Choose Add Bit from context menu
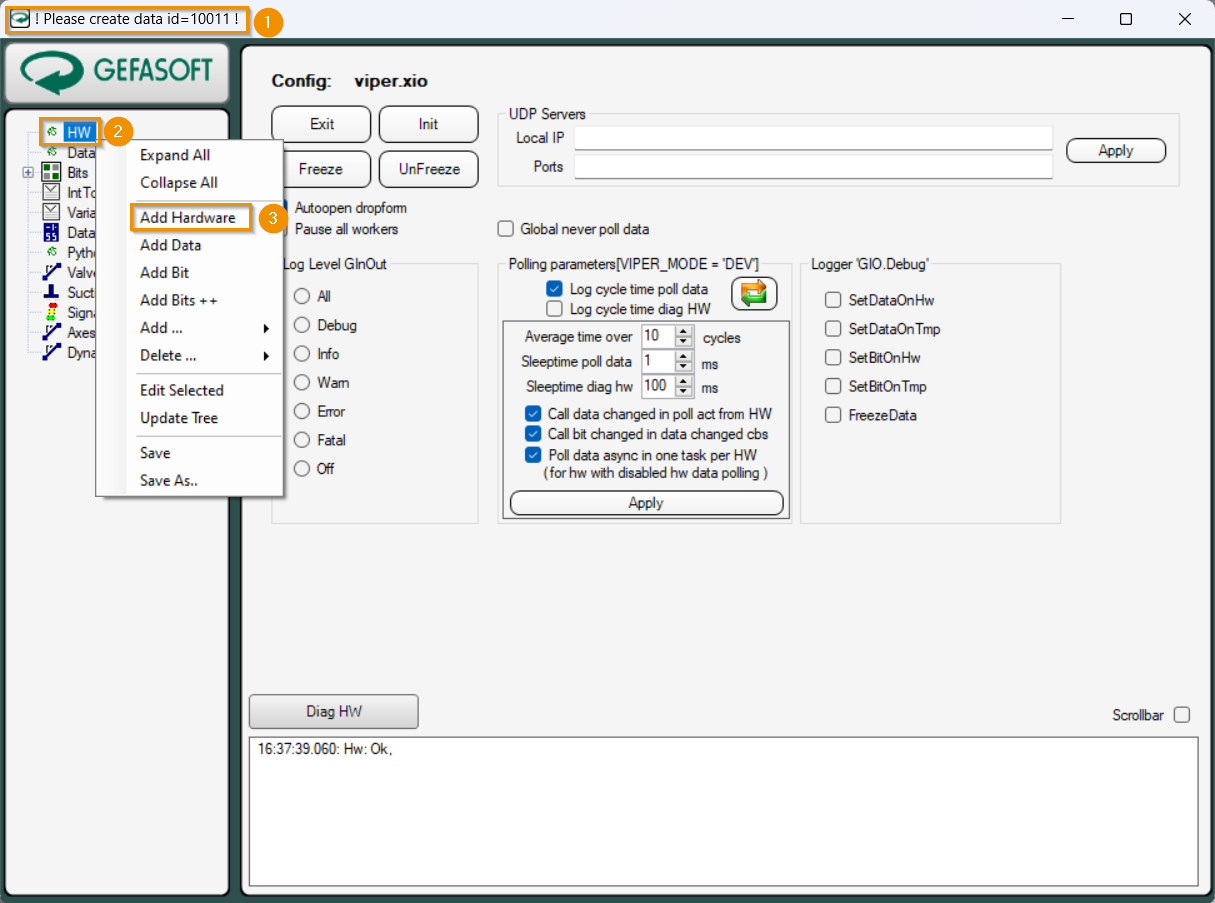The height and width of the screenshot is (903, 1215). [165, 272]
